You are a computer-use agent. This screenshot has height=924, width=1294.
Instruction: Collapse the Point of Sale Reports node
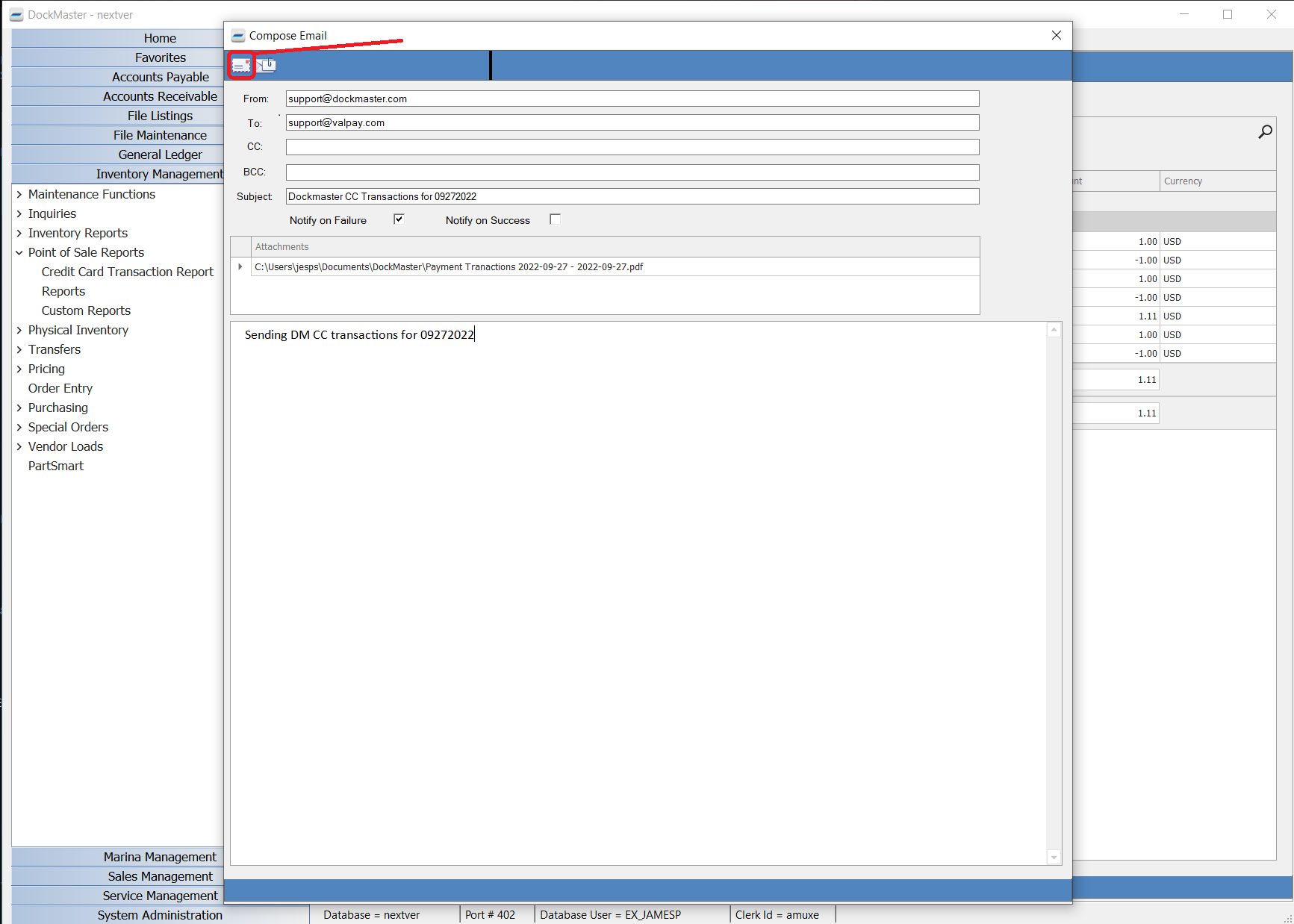[19, 252]
